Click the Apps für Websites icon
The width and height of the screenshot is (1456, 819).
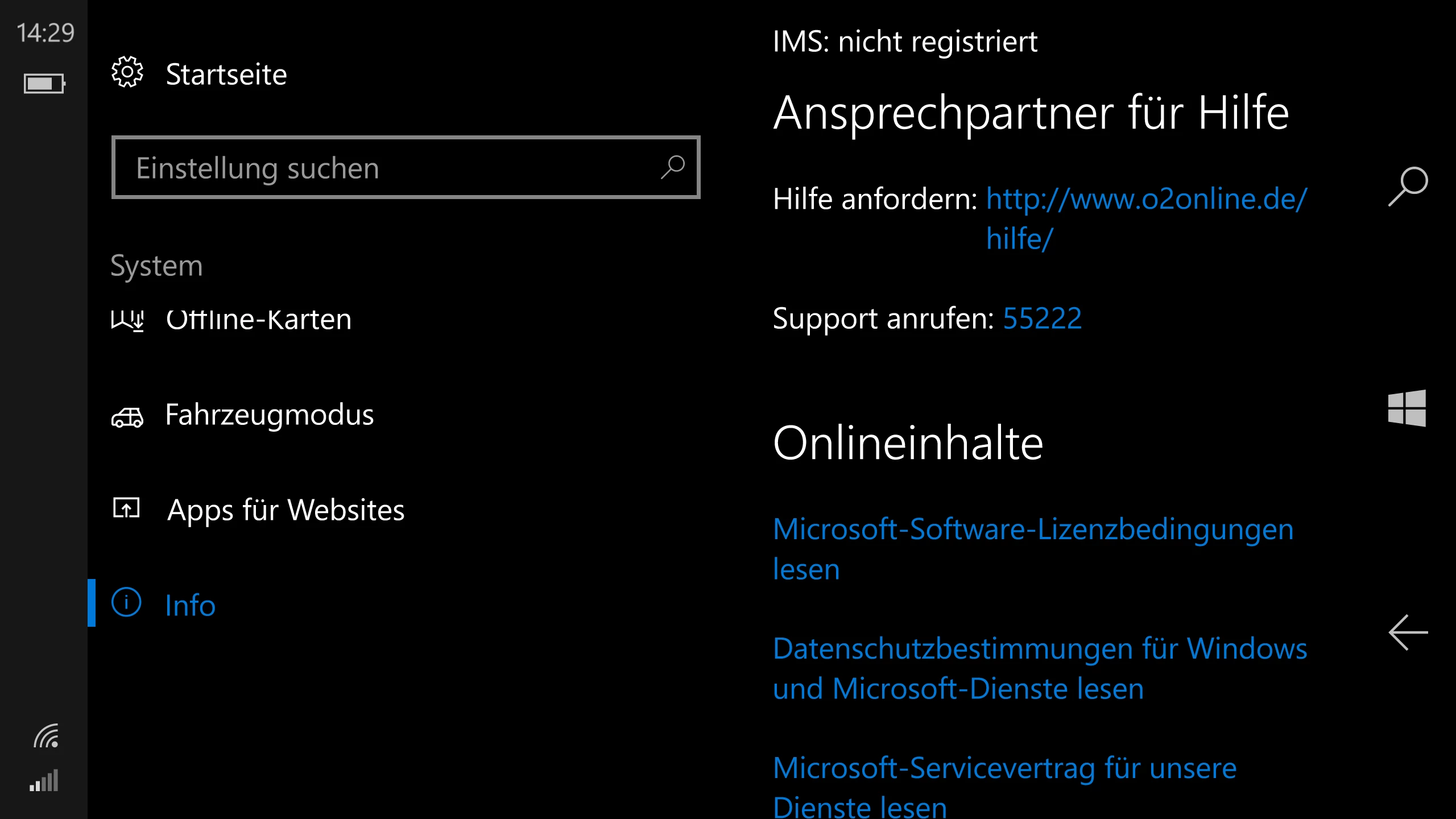click(126, 508)
